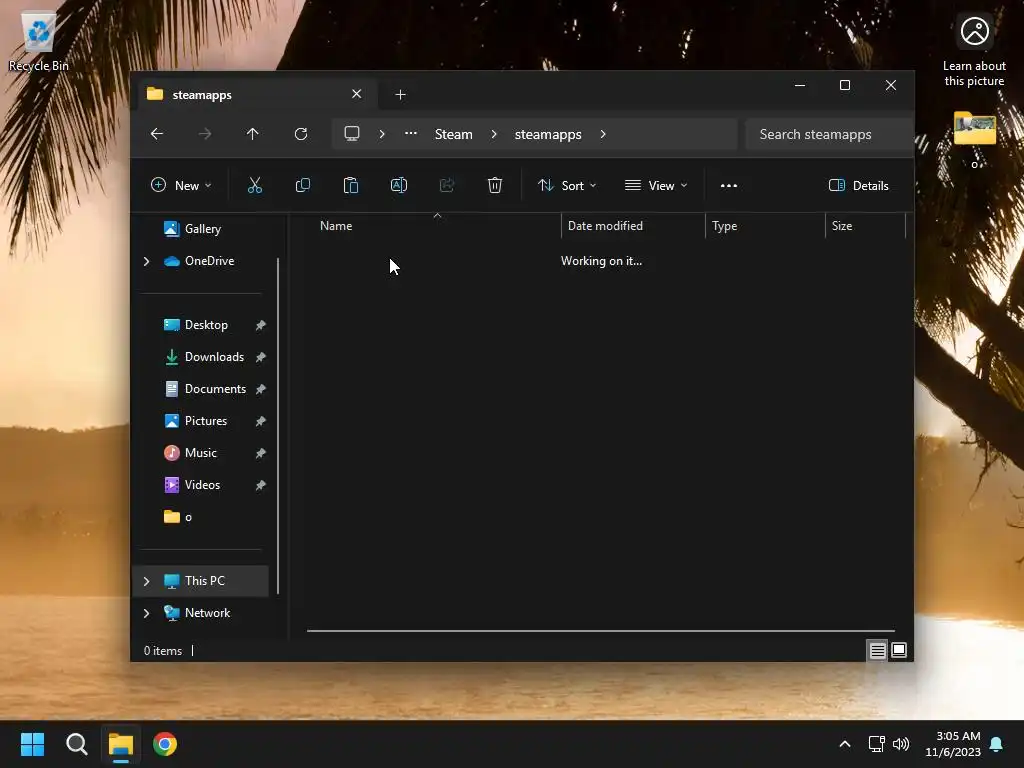
Task: Open the Sort dropdown
Action: tap(566, 185)
